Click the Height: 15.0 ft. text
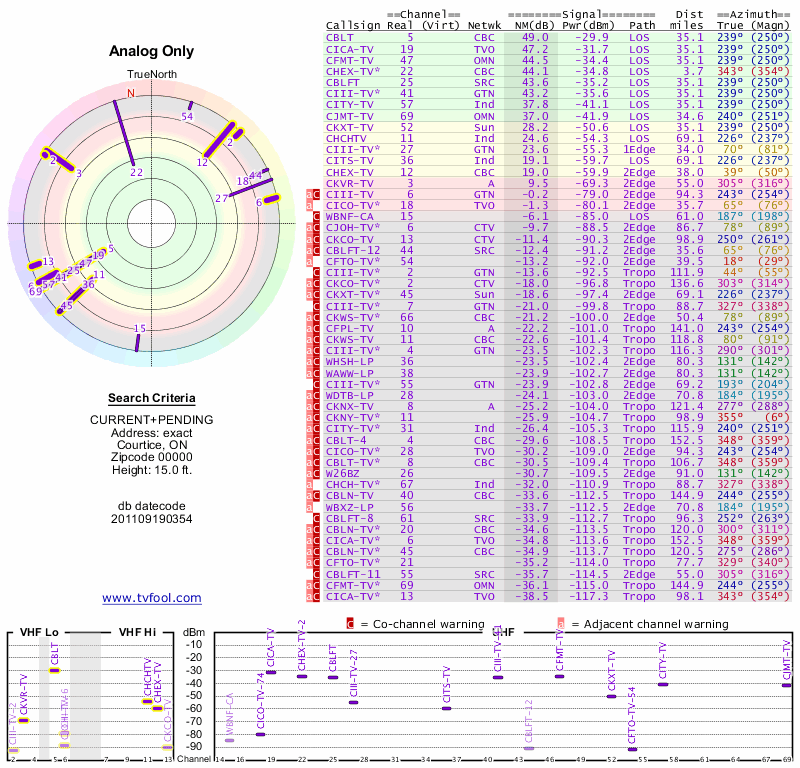The width and height of the screenshot is (800, 768). tap(152, 469)
